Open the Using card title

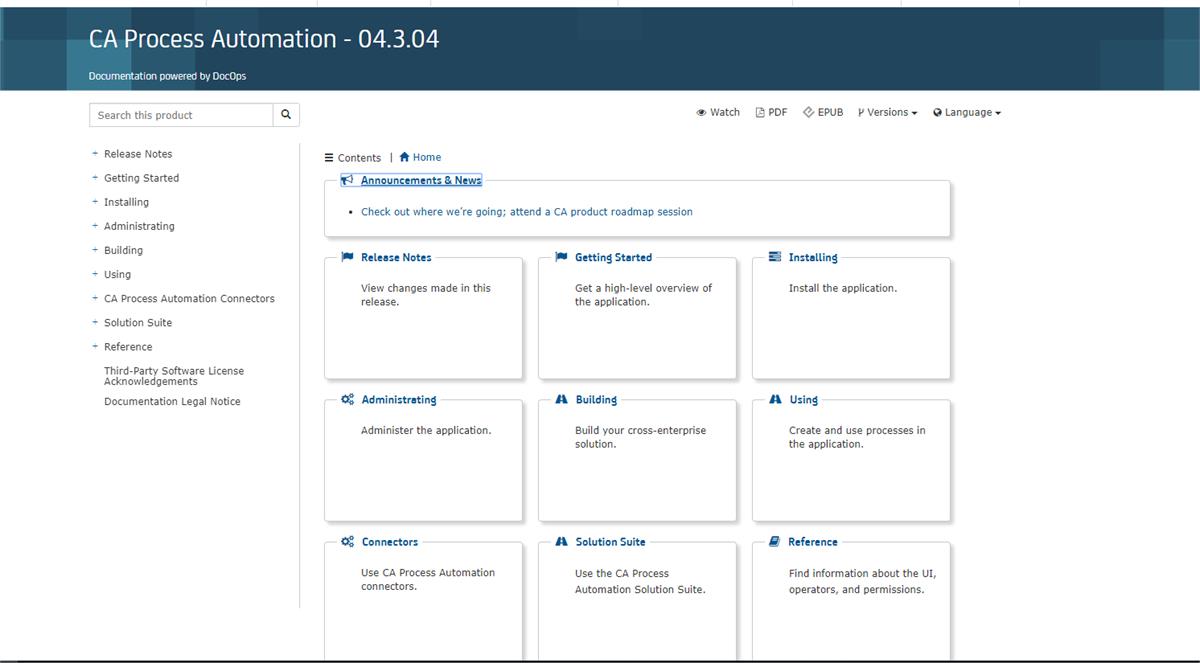coord(804,400)
